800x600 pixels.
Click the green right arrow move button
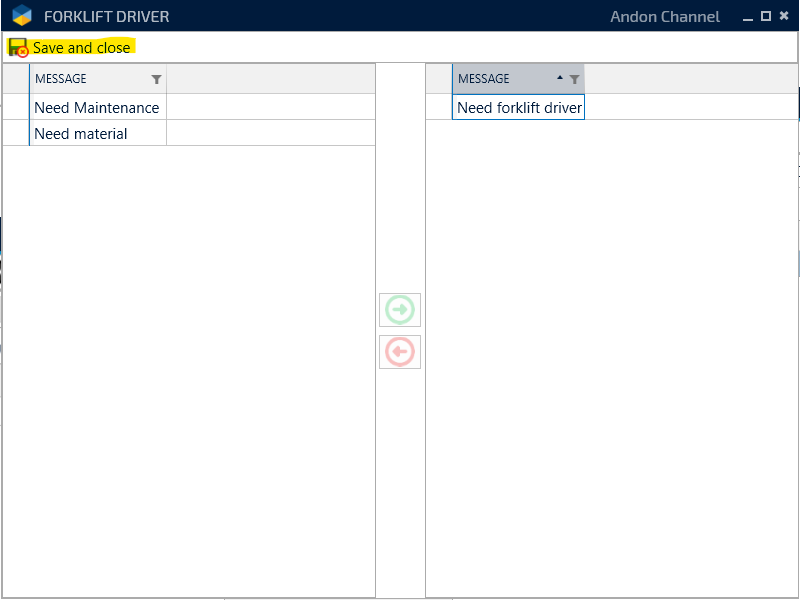click(400, 310)
